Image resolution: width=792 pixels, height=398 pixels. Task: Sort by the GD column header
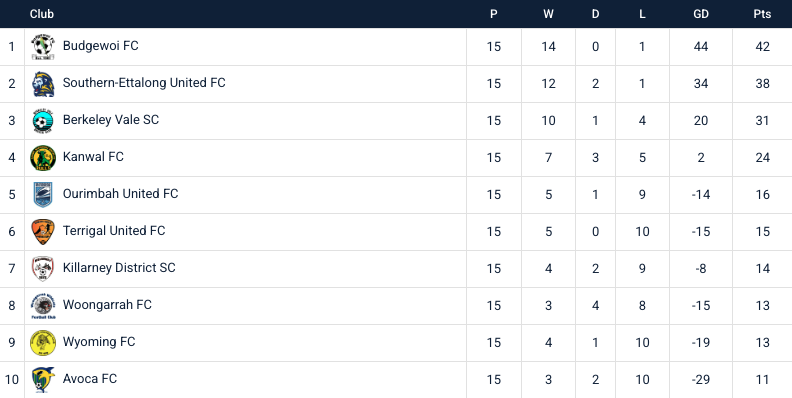(x=701, y=14)
